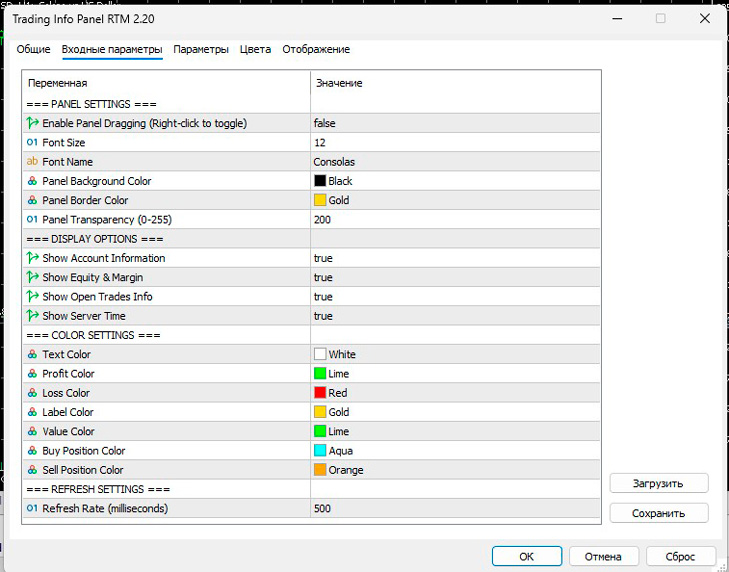Viewport: 729px width, 572px height.
Task: Open the Text Color White value dropdown
Action: click(455, 355)
